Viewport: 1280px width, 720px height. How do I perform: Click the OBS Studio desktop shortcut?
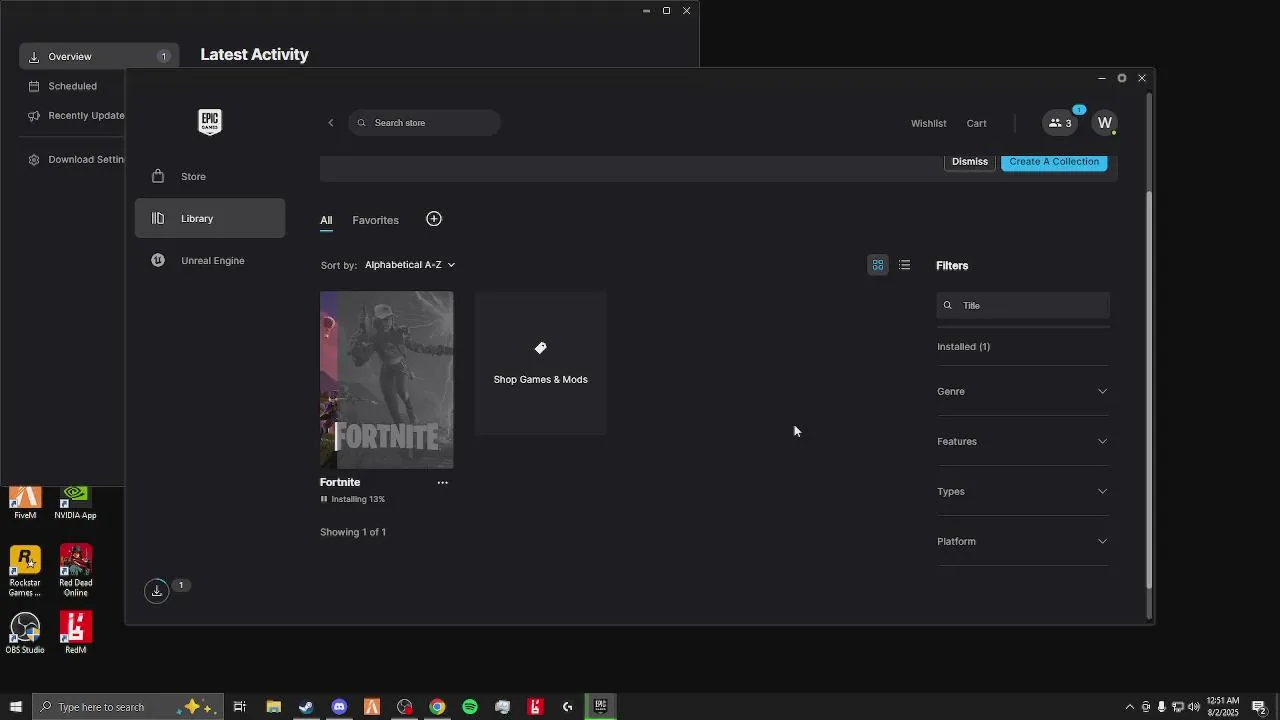point(25,633)
